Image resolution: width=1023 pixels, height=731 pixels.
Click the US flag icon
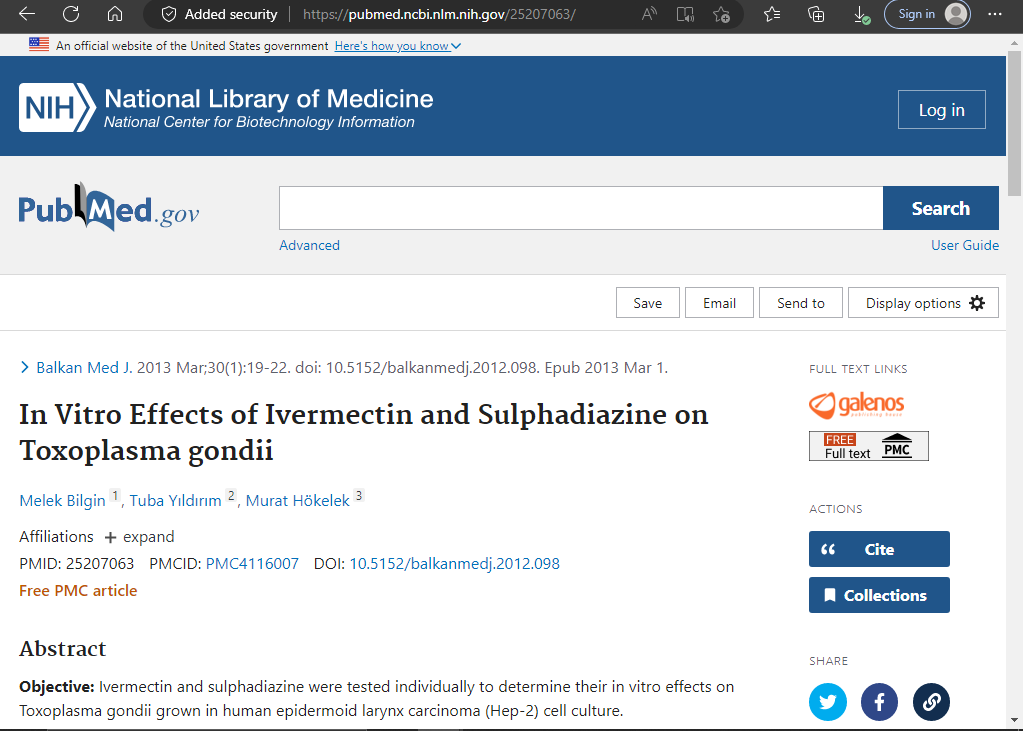pos(39,45)
